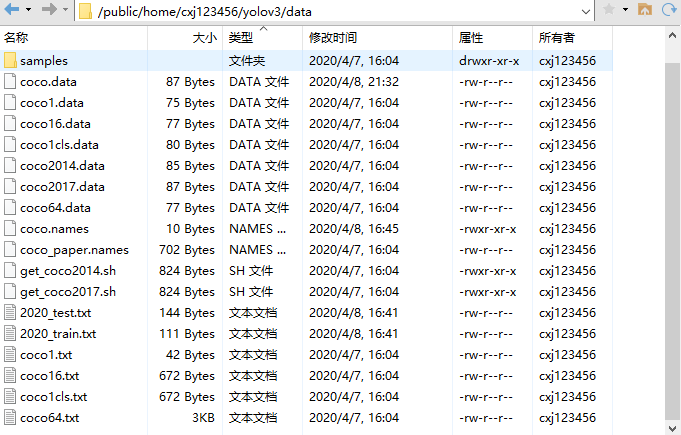Click the drwxr-xr-x attribute of samples
Screen dimensions: 681x435
tap(489, 61)
